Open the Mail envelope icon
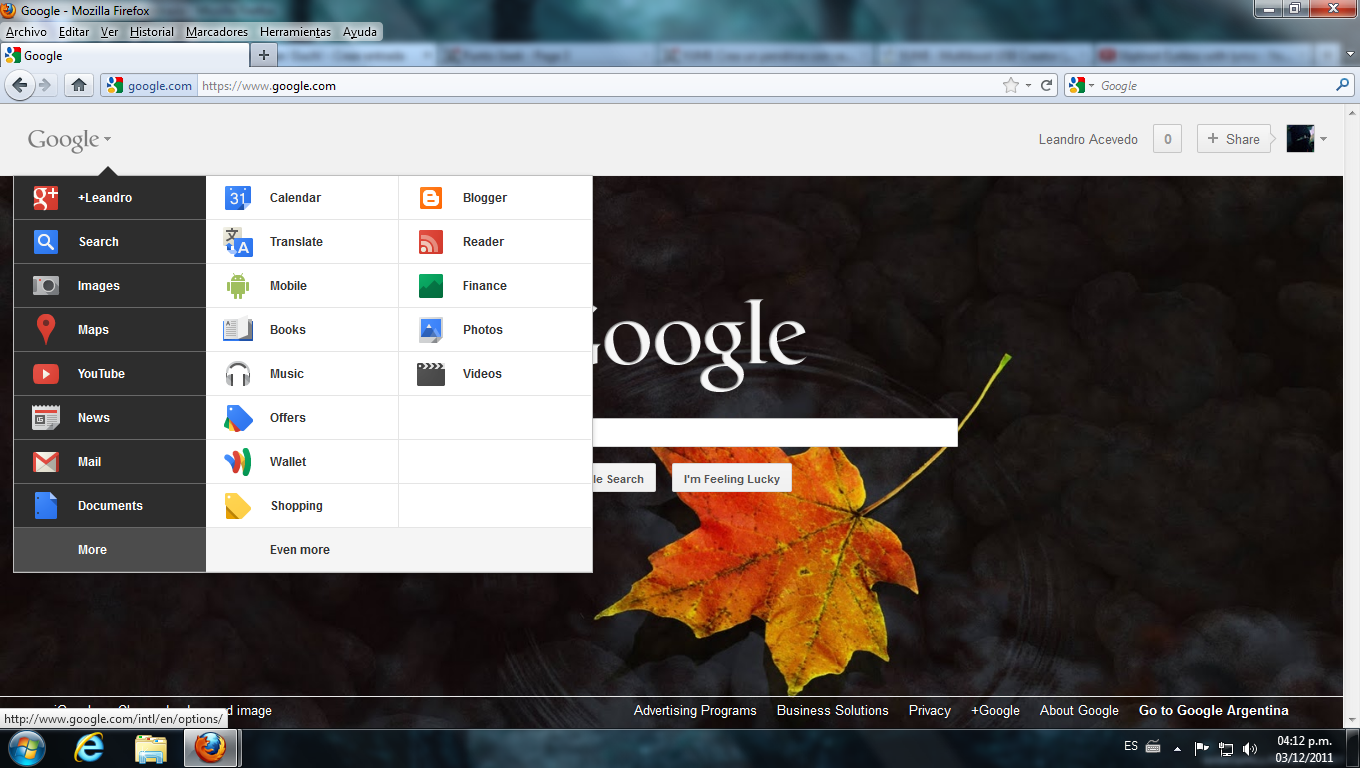 click(46, 462)
